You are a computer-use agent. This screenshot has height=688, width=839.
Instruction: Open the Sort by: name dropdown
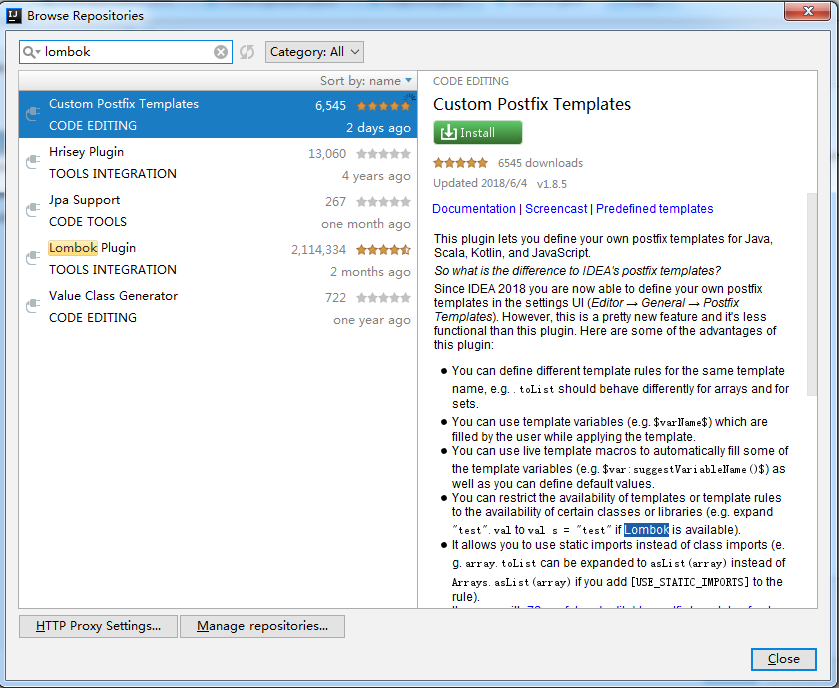pyautogui.click(x=366, y=81)
